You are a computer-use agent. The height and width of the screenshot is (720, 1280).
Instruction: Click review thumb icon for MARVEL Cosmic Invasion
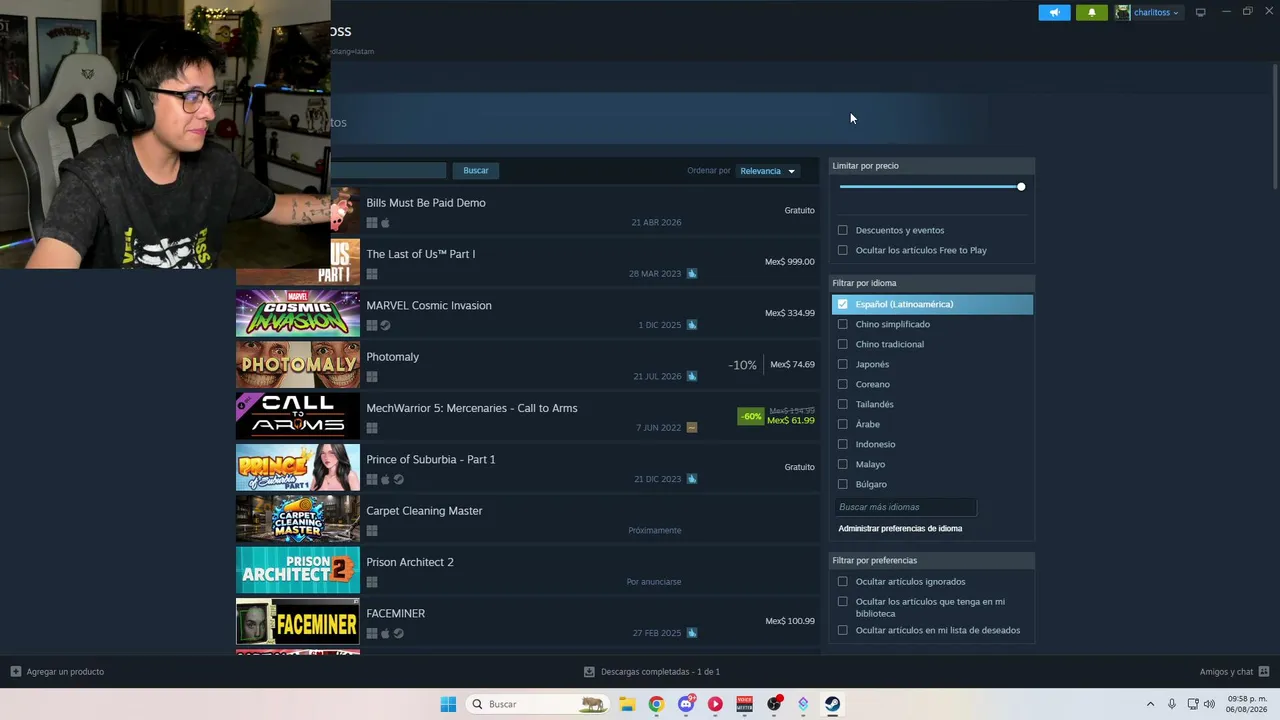(x=692, y=325)
